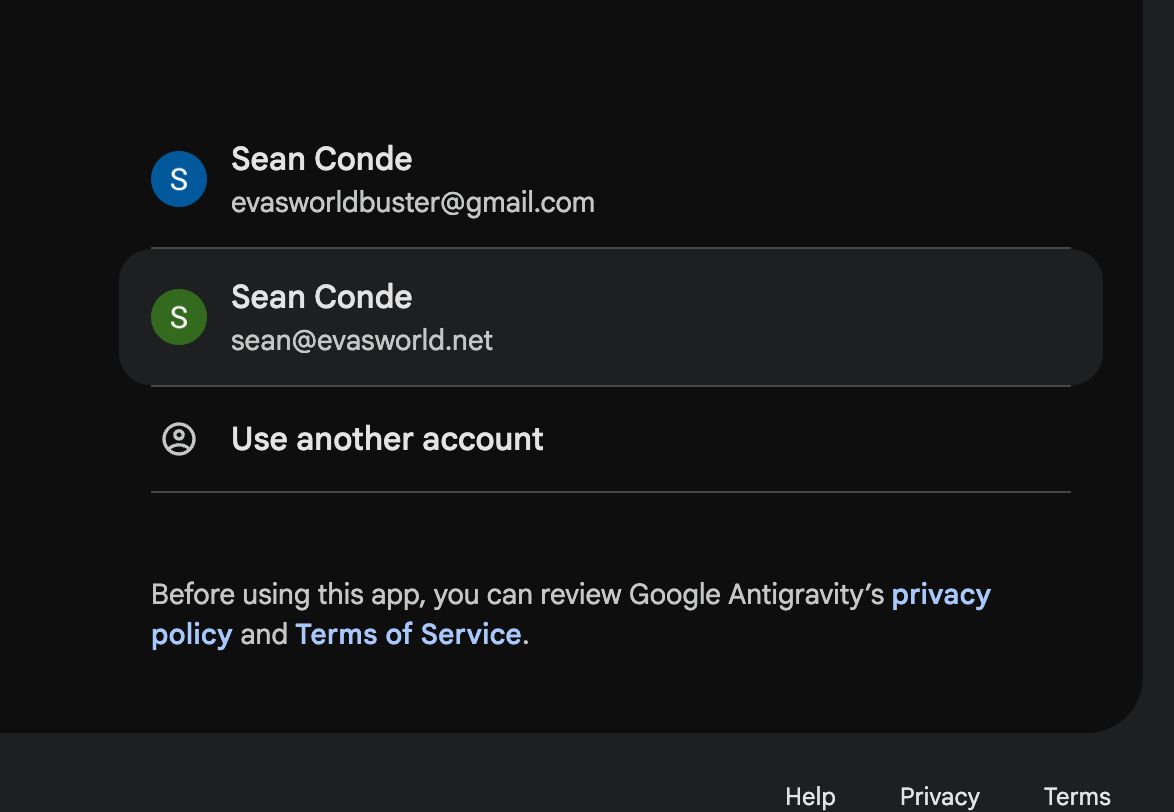
Task: Click the green S avatar for sean@evasworld.net
Action: pos(179,318)
